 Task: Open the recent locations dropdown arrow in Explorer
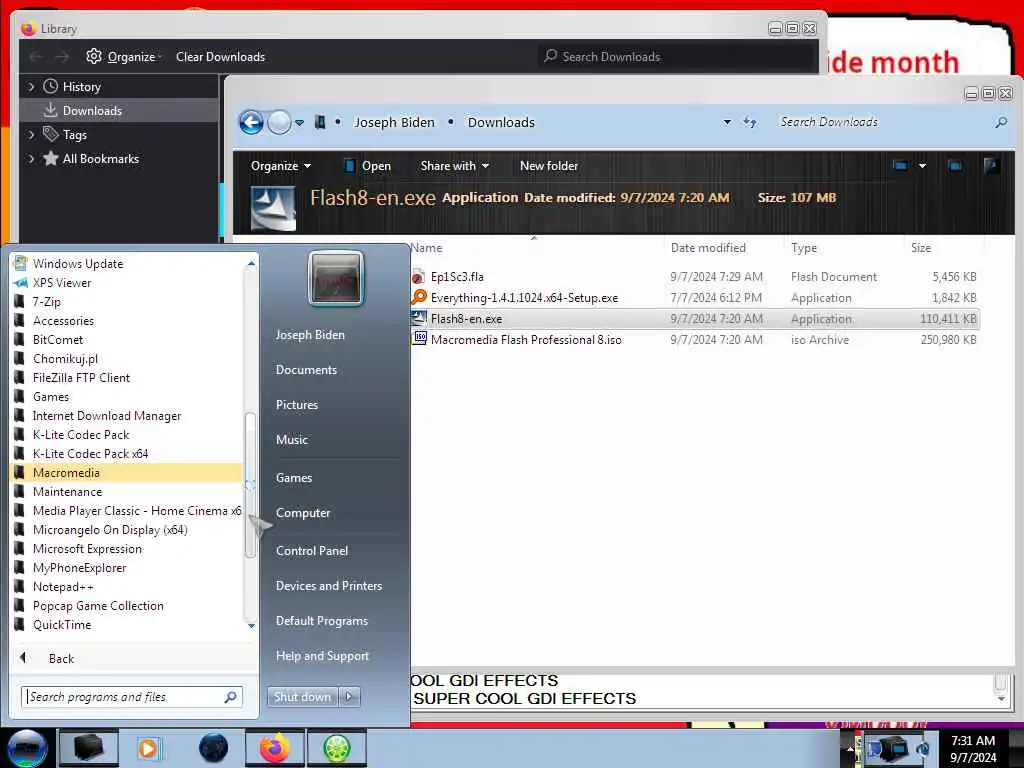[299, 123]
